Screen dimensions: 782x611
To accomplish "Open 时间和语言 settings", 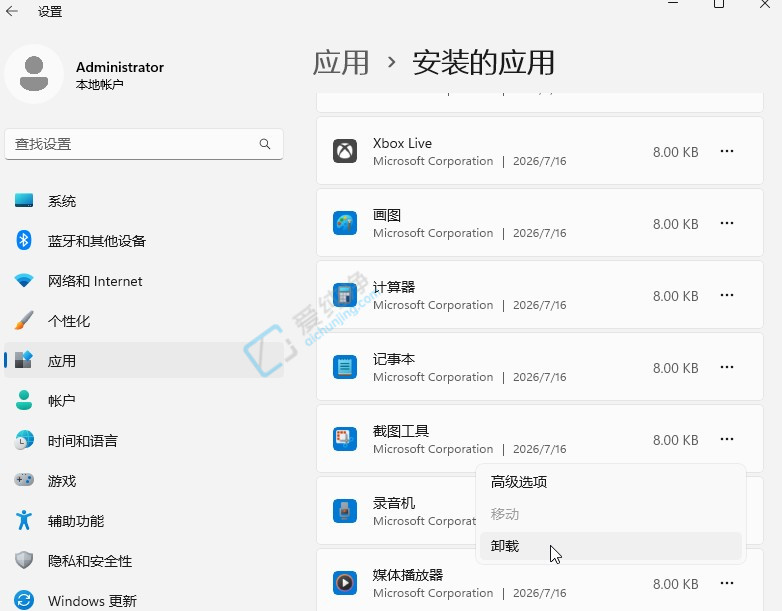I will pyautogui.click(x=144, y=440).
